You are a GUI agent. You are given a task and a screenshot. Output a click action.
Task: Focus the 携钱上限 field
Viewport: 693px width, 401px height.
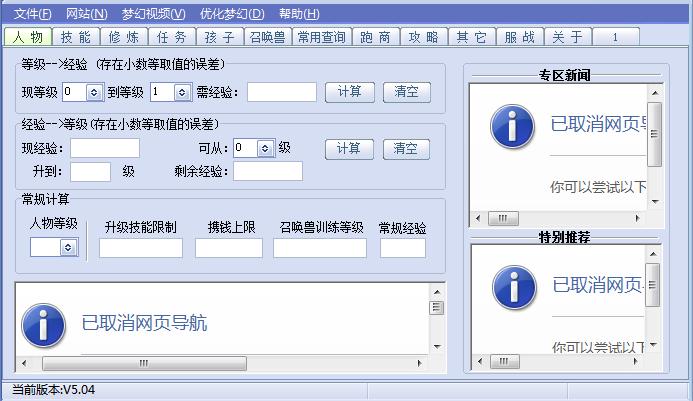point(229,248)
